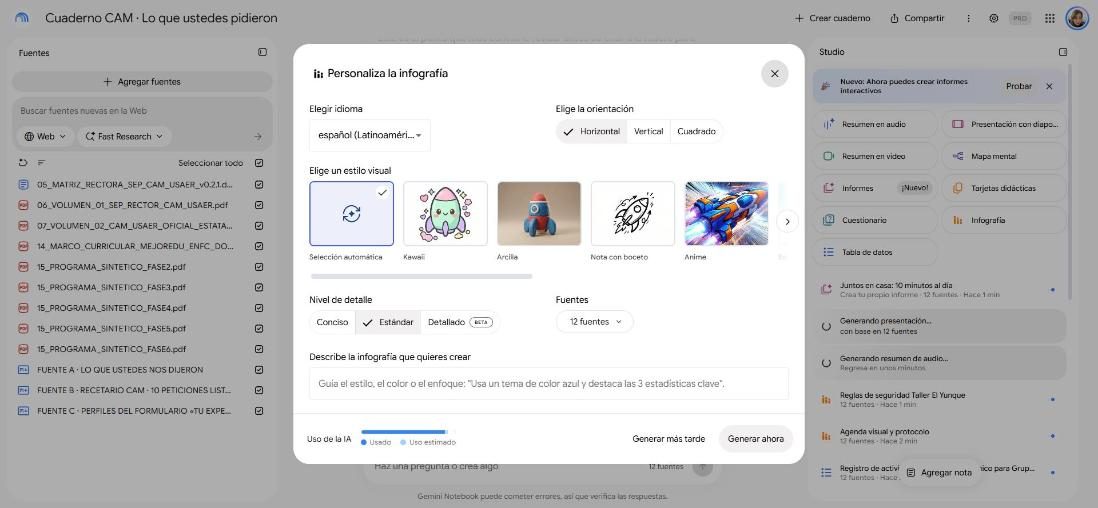Create Tarjetas didácticas in Studio

pyautogui.click(x=1003, y=188)
